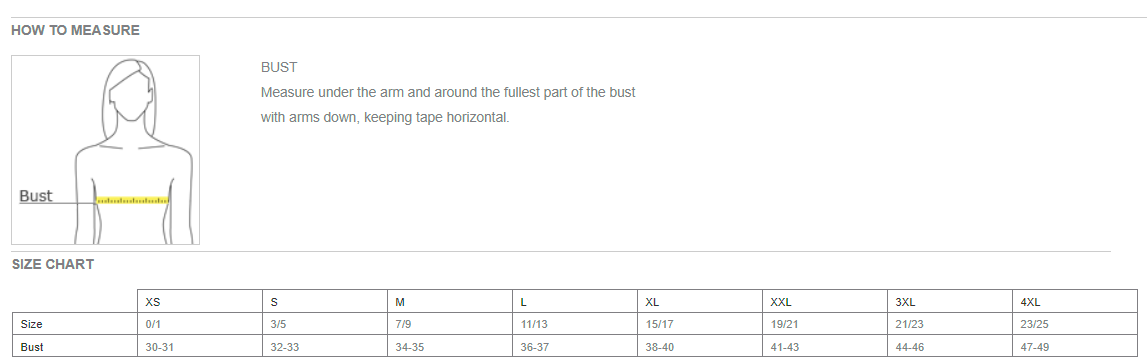The height and width of the screenshot is (360, 1147).
Task: Click the BUST instruction title
Action: [279, 67]
